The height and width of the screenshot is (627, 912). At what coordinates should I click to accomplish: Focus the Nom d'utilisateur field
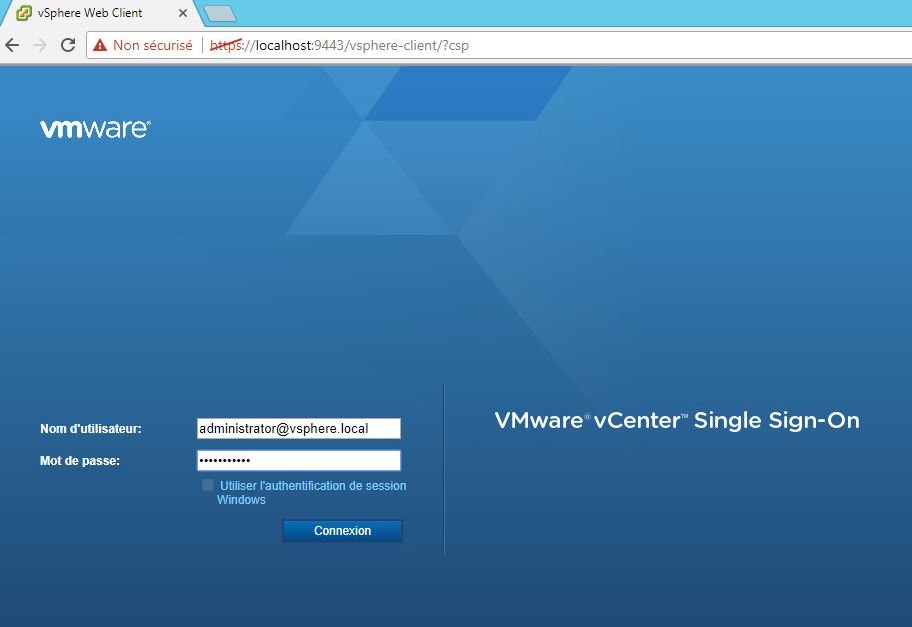click(x=298, y=429)
